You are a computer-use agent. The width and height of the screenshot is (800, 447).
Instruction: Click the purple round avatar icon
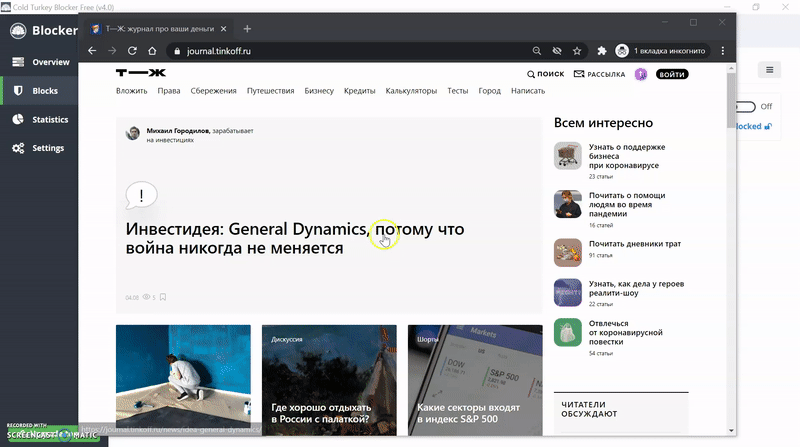coord(641,74)
